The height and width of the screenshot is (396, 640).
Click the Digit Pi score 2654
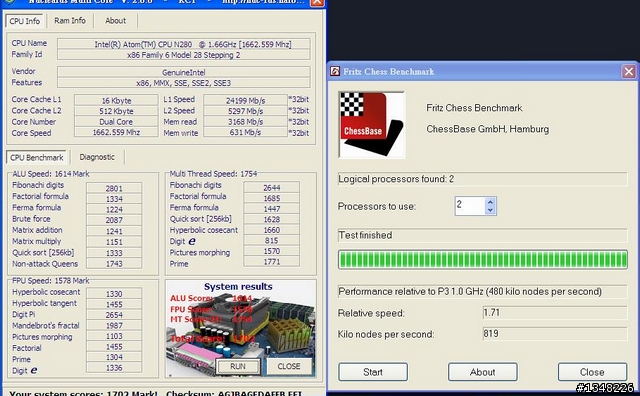tap(114, 315)
